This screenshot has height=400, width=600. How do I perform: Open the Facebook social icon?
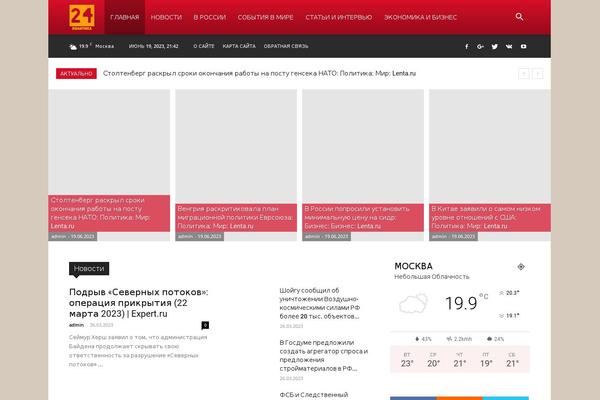click(x=466, y=46)
